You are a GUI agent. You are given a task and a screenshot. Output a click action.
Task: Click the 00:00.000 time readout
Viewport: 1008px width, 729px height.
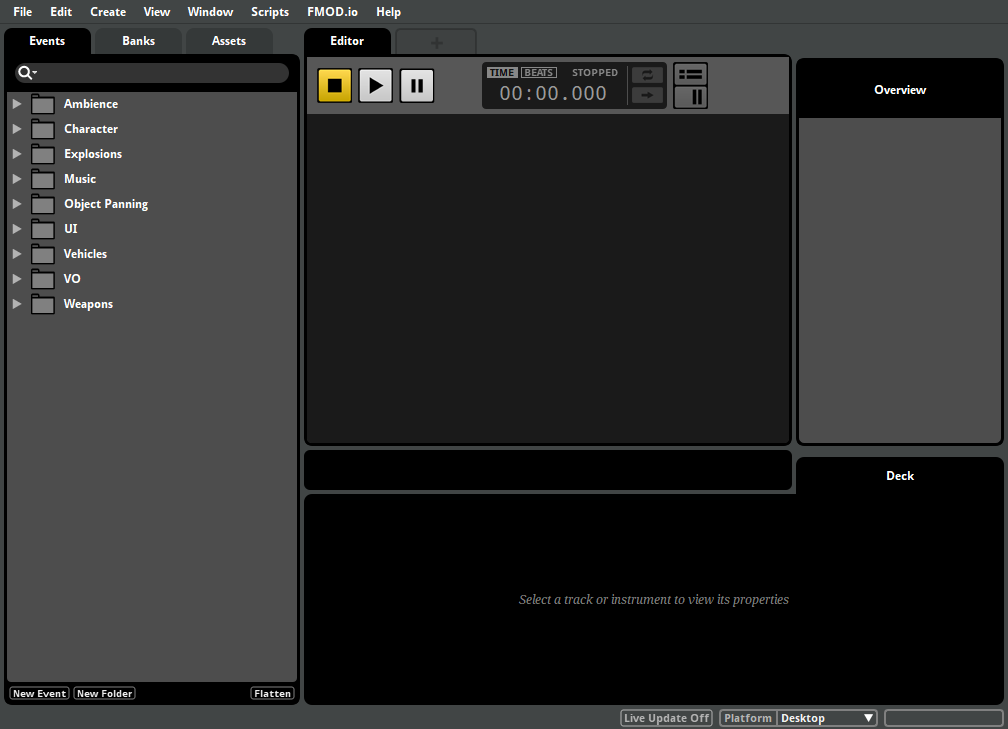pyautogui.click(x=553, y=93)
